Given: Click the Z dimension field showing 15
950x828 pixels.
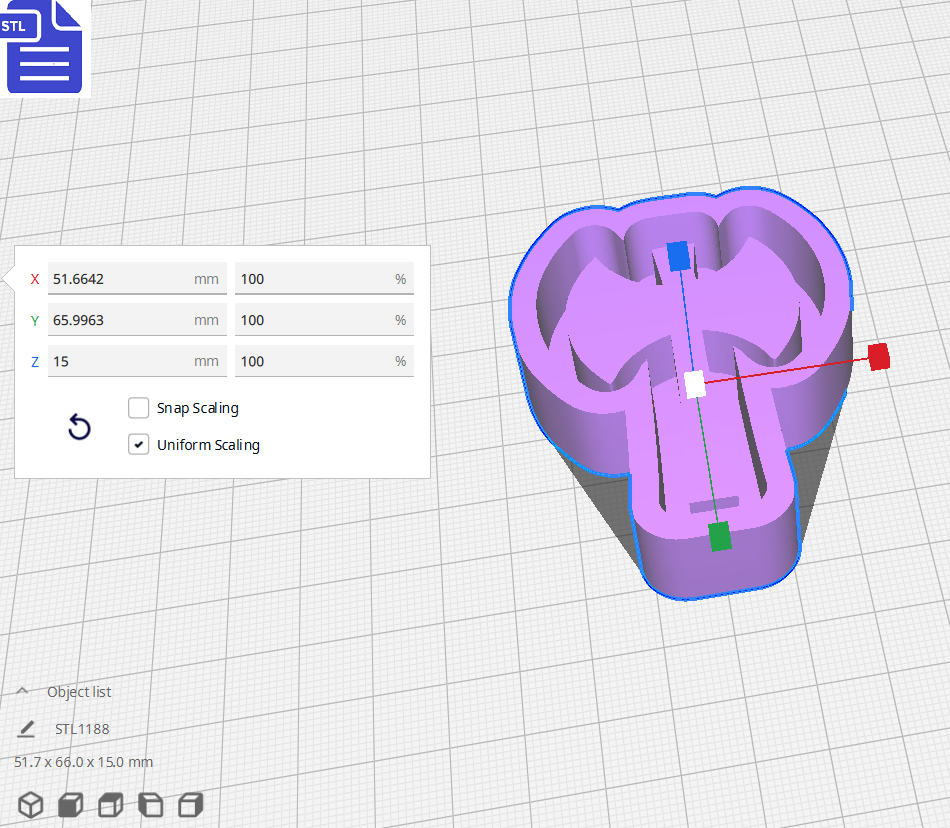Looking at the screenshot, I should pyautogui.click(x=137, y=360).
